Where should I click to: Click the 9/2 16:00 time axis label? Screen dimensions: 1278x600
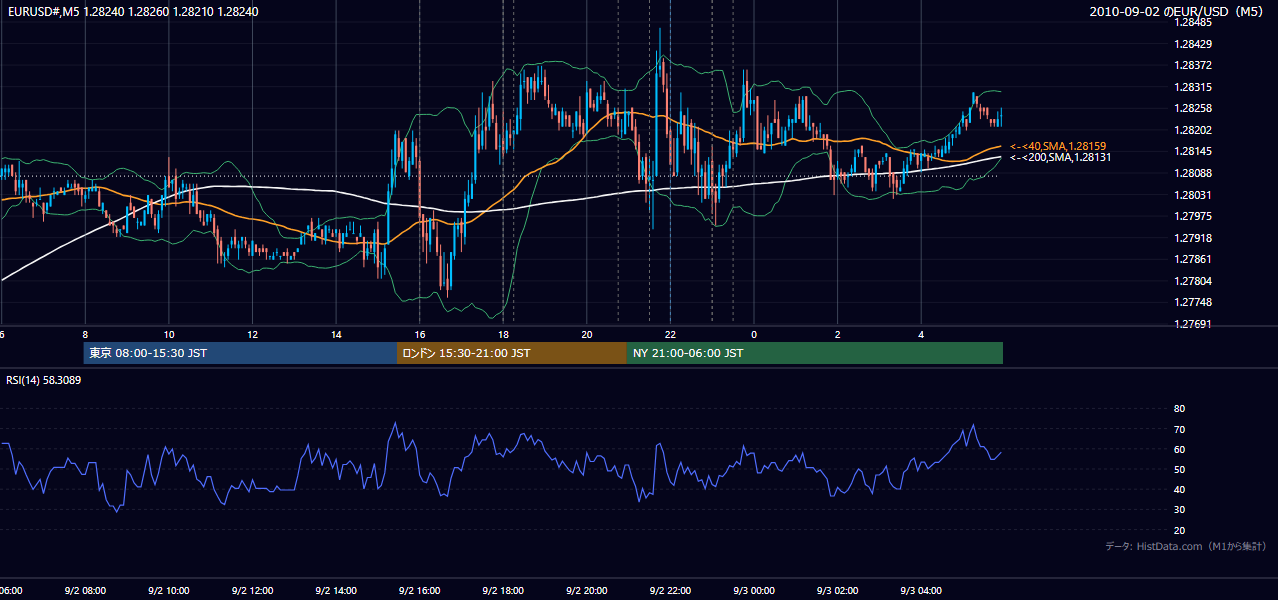click(x=419, y=591)
